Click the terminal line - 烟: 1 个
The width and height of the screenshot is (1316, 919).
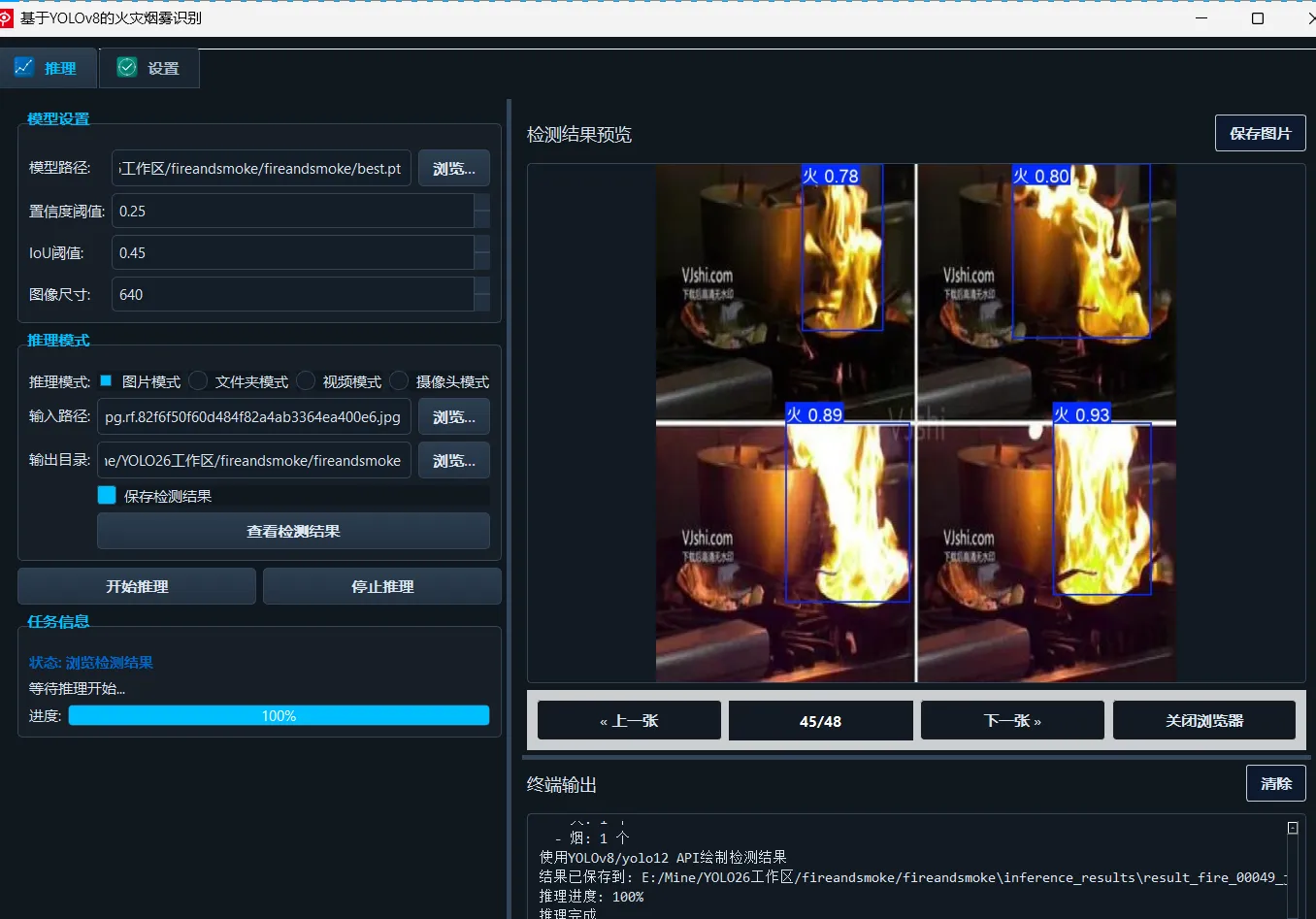[x=592, y=837]
